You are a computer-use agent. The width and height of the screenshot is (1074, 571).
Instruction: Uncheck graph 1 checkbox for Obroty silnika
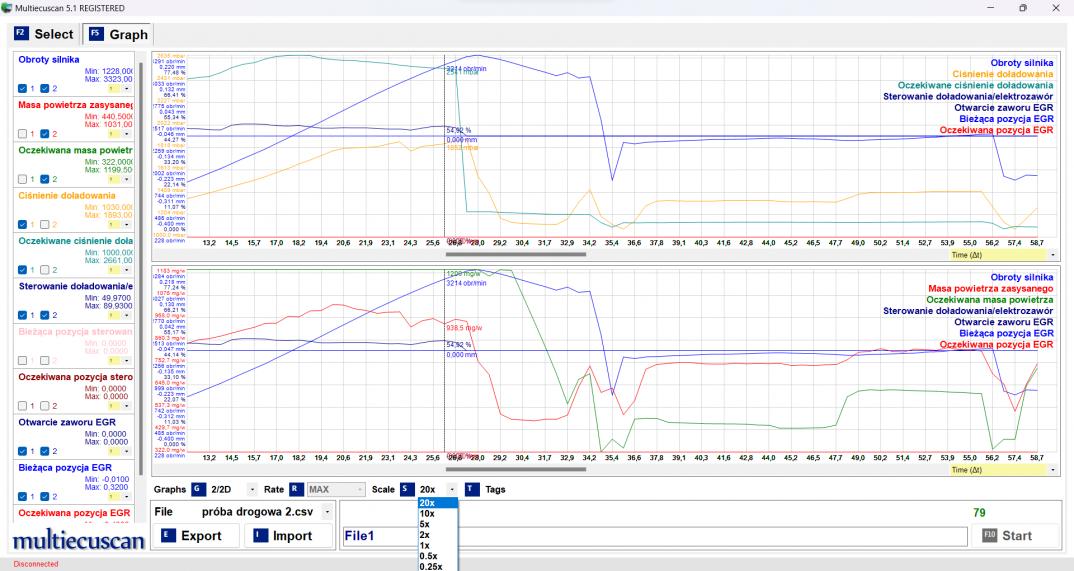(x=23, y=88)
